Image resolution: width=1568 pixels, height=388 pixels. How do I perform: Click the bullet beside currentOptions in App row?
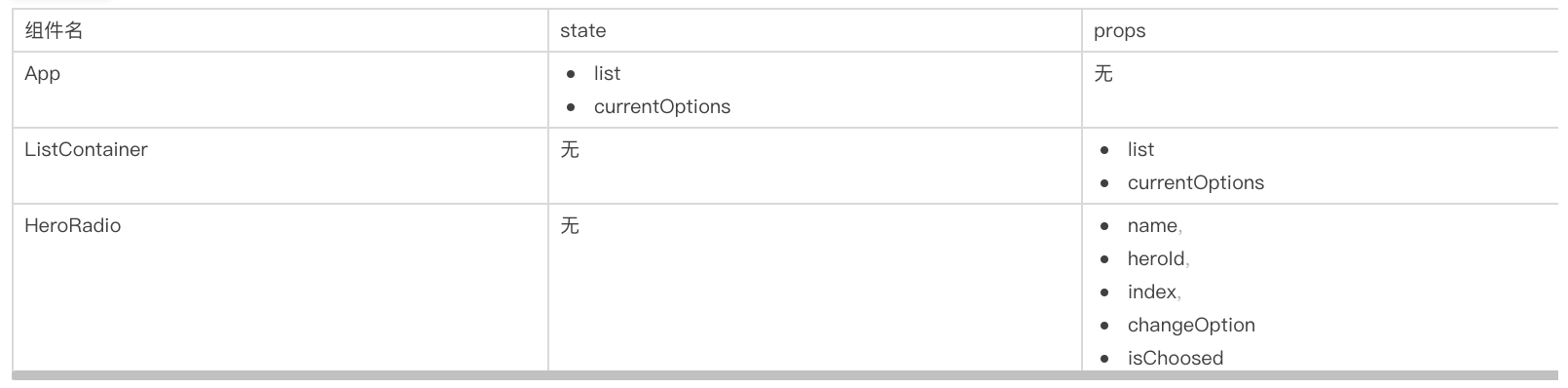point(571,107)
